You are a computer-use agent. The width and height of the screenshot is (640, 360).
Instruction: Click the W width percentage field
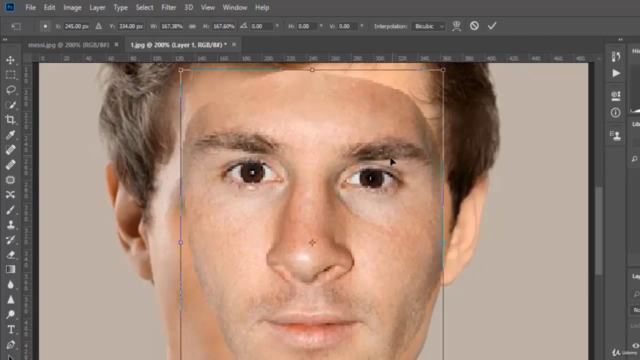point(171,26)
